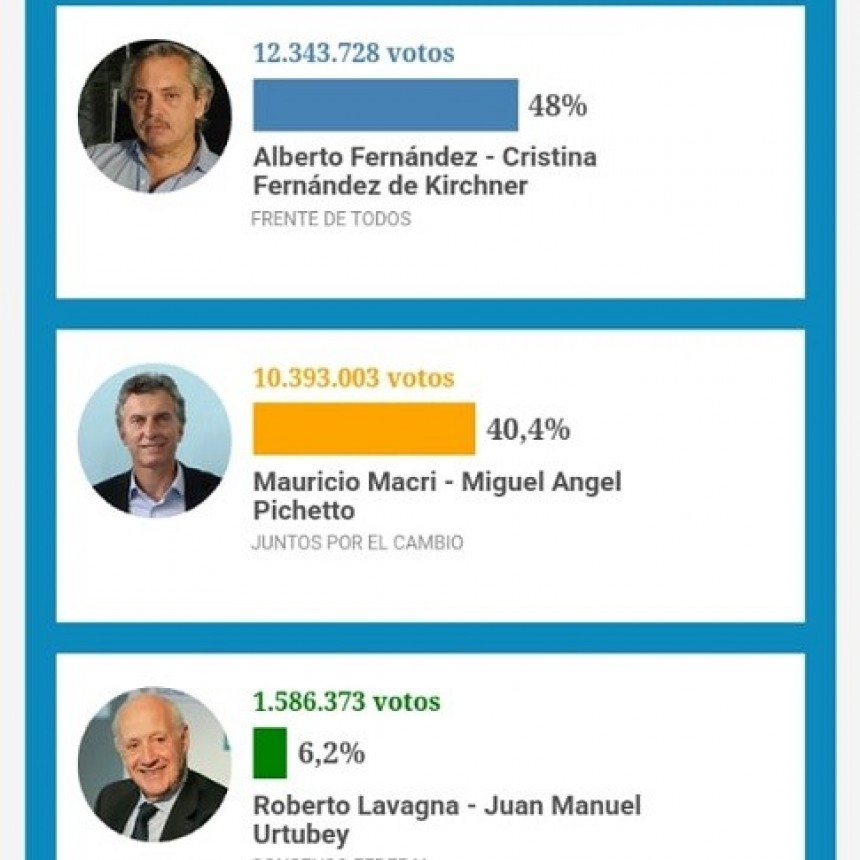Open Mauricio Macri - Miguel Angel Pichetto name
Viewport: 860px width, 860px height.
pos(437,496)
